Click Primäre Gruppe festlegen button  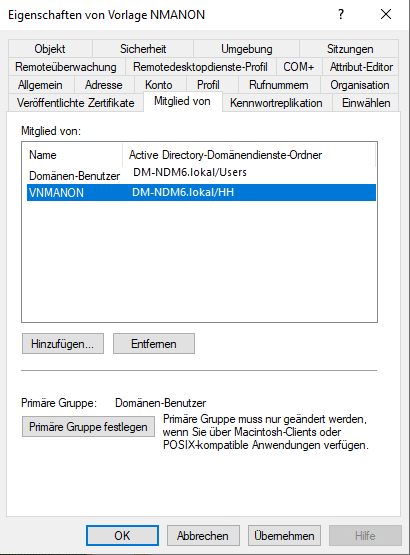coord(88,427)
